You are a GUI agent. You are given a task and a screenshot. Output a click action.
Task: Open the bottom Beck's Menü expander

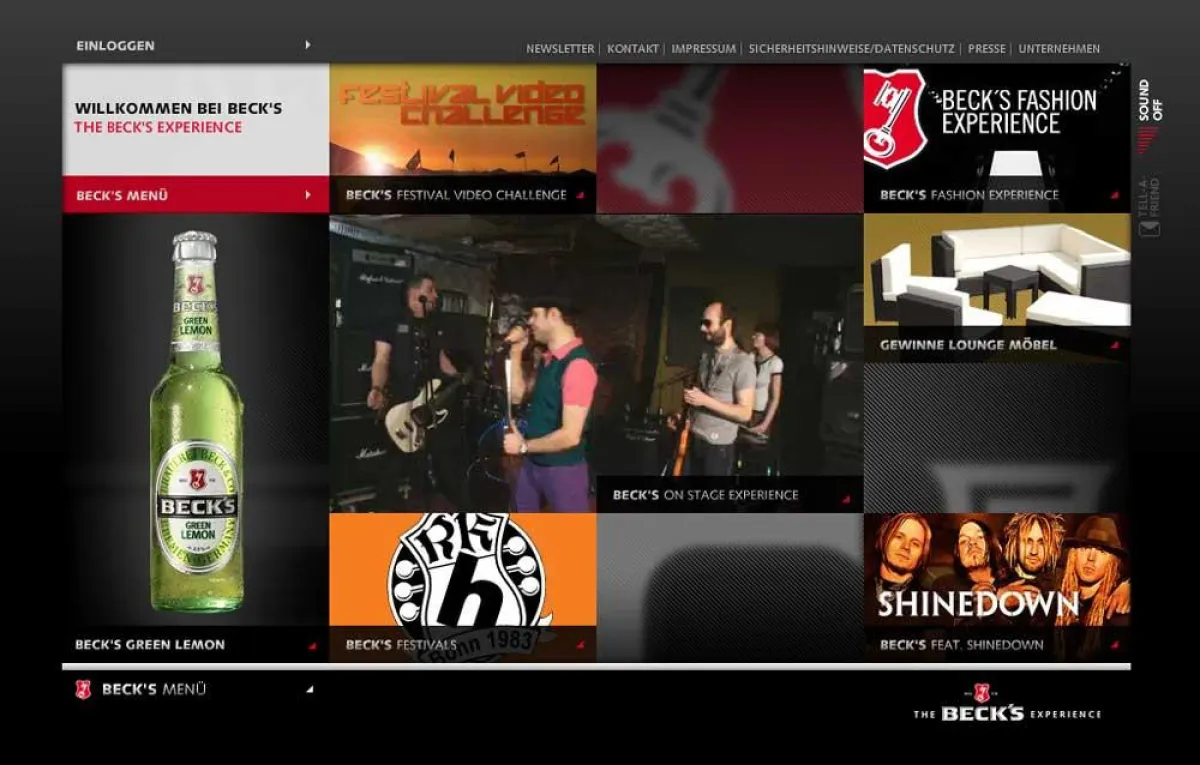(309, 689)
